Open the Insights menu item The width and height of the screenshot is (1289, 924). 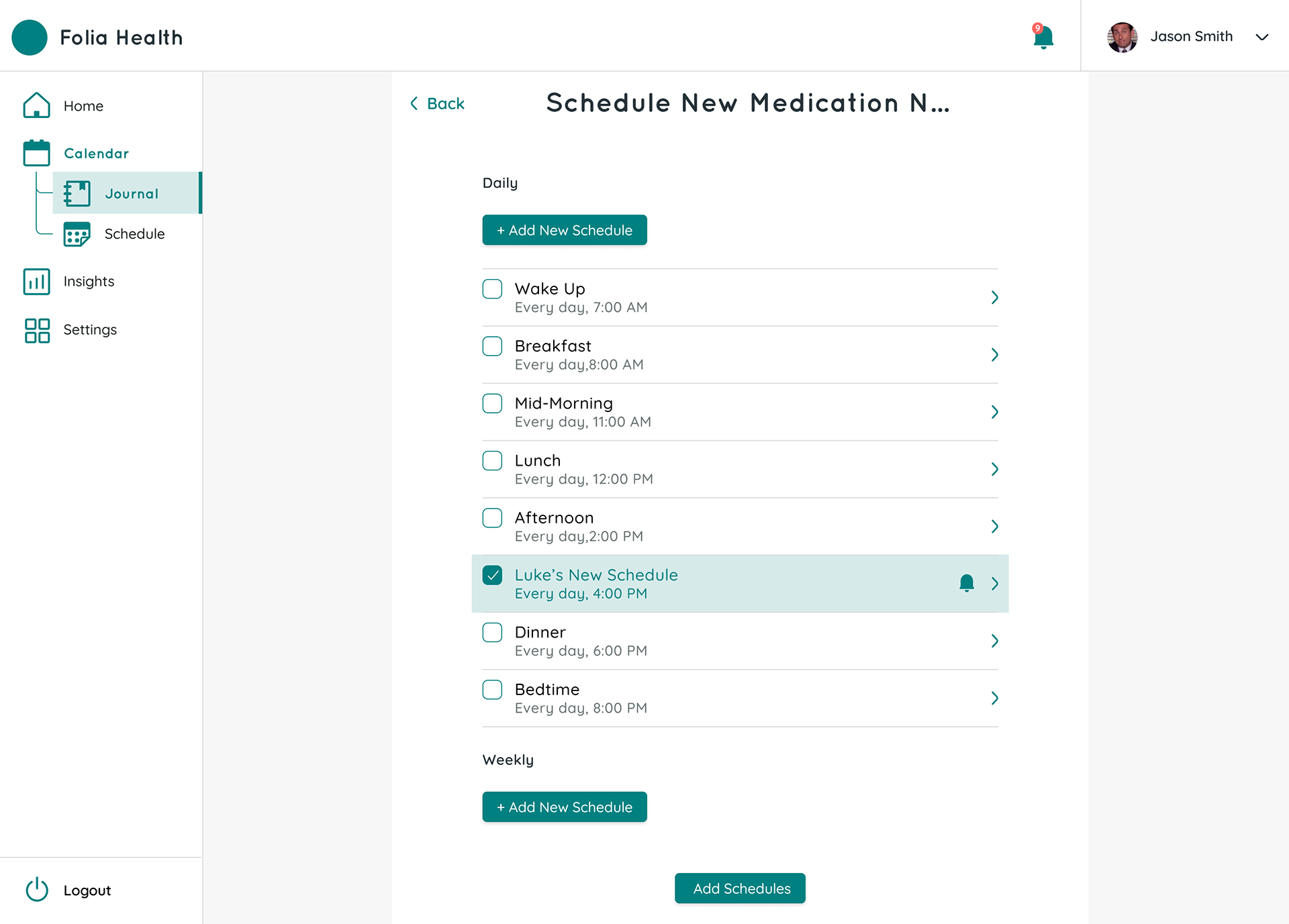[89, 282]
